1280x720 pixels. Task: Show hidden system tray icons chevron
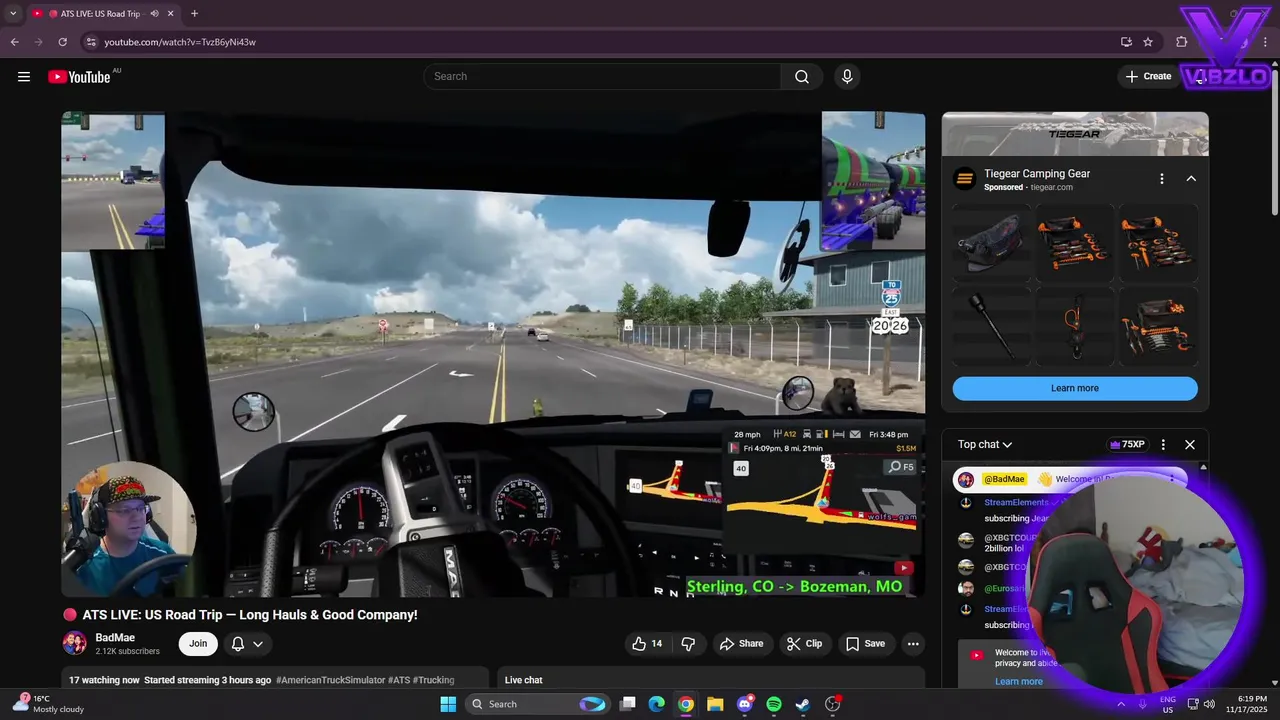coord(1120,704)
